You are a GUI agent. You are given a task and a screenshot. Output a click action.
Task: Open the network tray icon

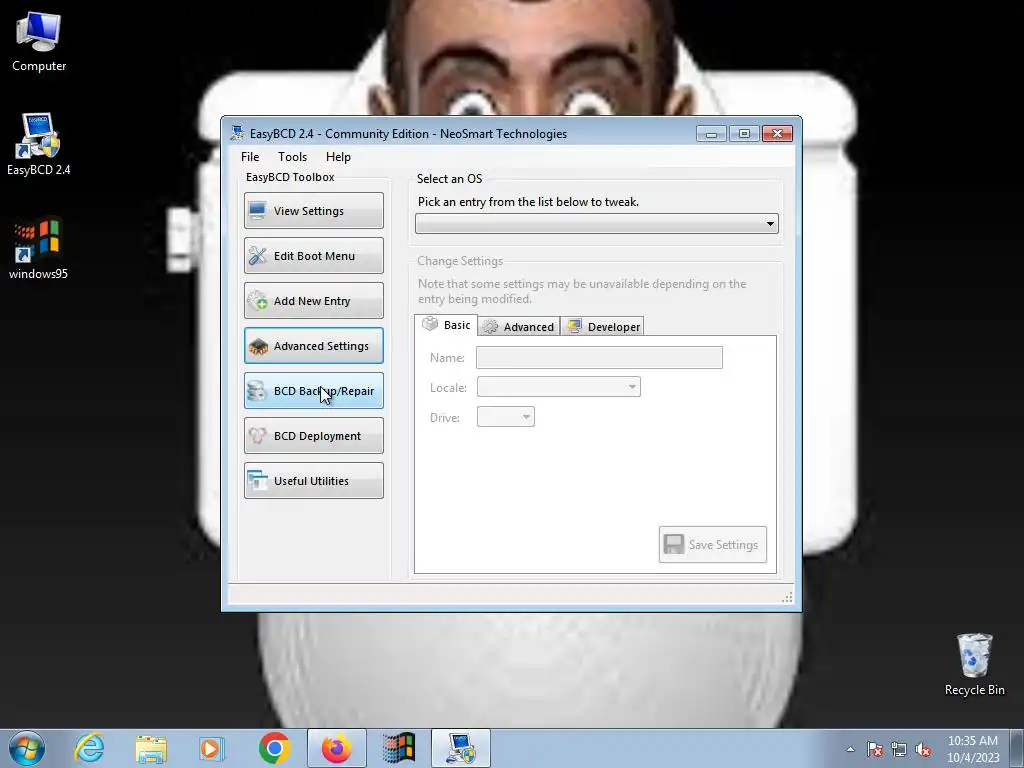click(x=899, y=749)
